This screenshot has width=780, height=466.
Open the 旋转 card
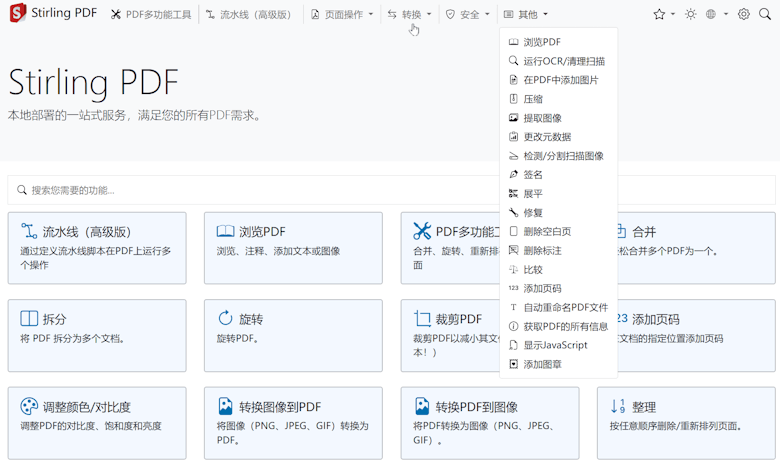(293, 336)
